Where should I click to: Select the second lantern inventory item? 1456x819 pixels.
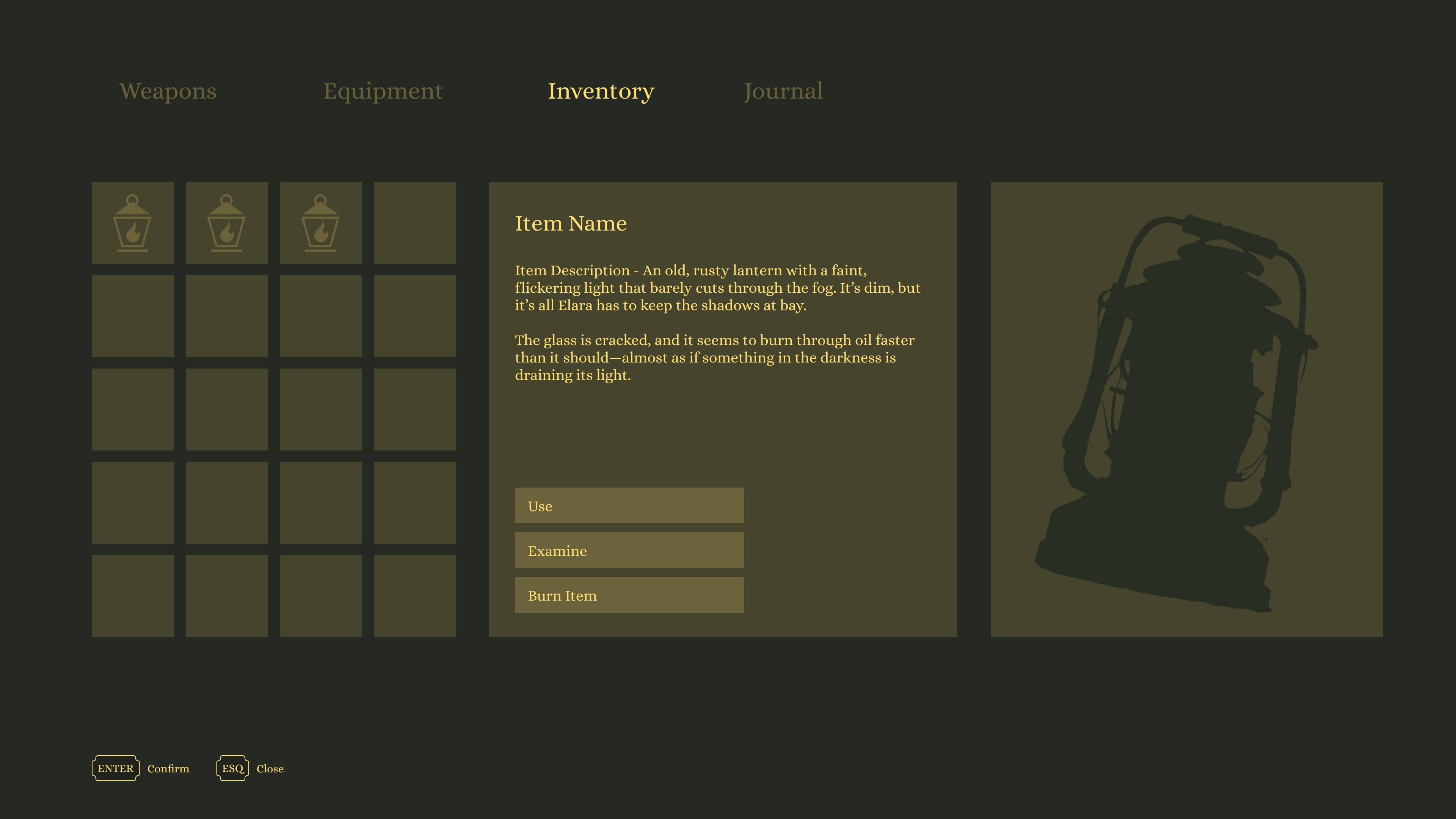pos(226,223)
